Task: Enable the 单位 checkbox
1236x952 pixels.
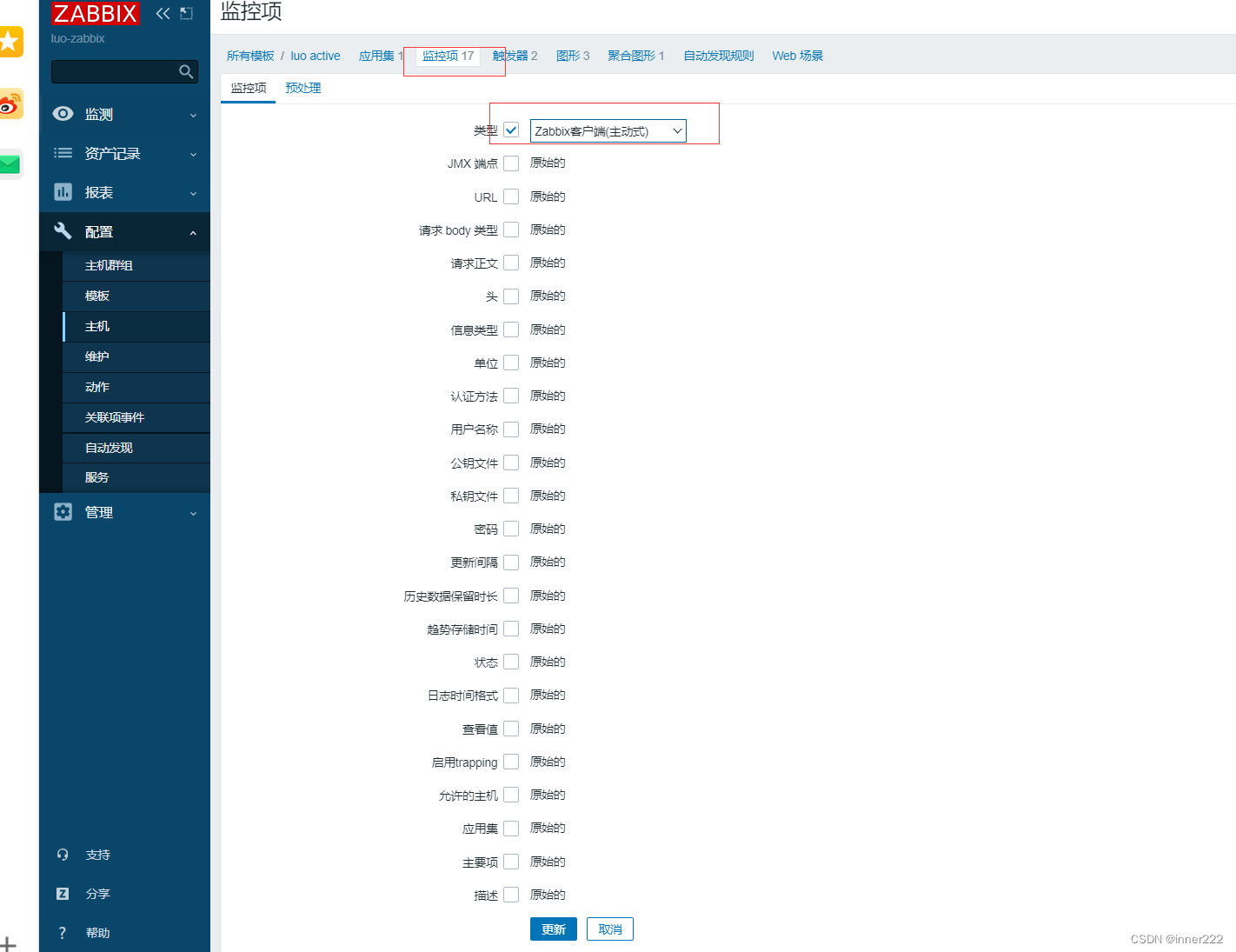Action: pyautogui.click(x=511, y=363)
